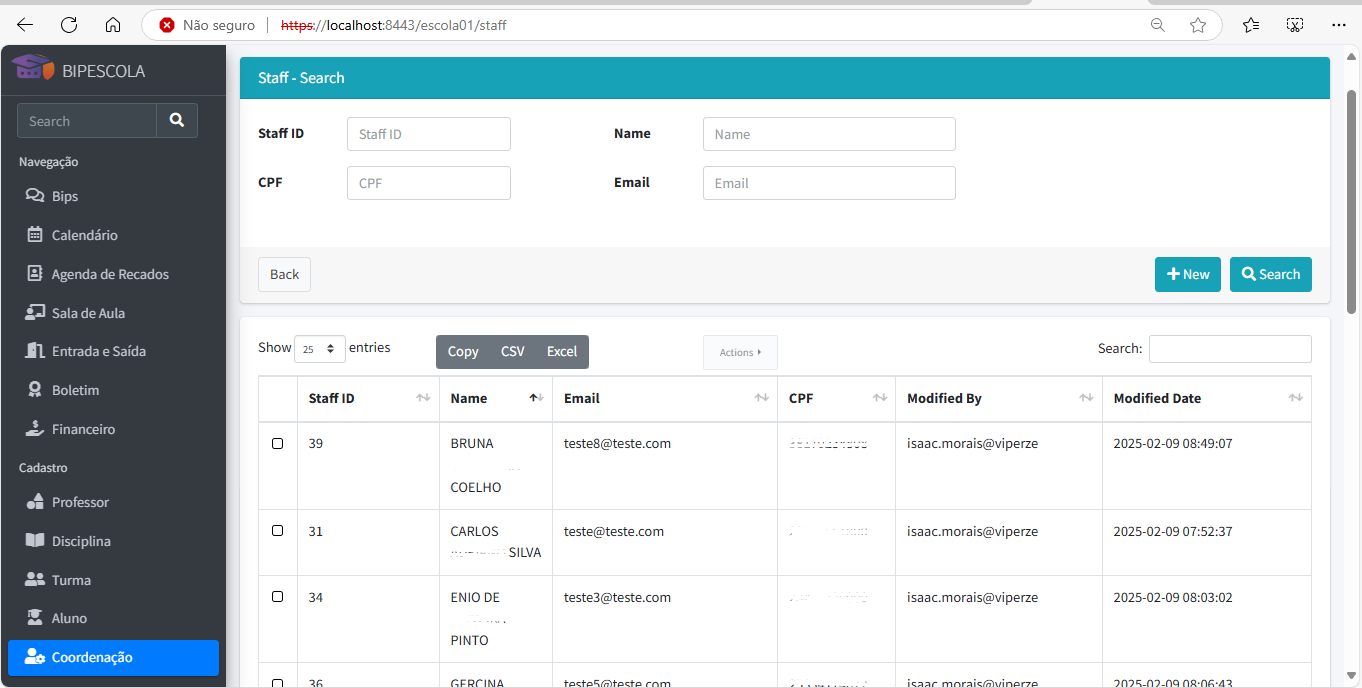
Task: Export table with the CSV button
Action: pyautogui.click(x=512, y=352)
